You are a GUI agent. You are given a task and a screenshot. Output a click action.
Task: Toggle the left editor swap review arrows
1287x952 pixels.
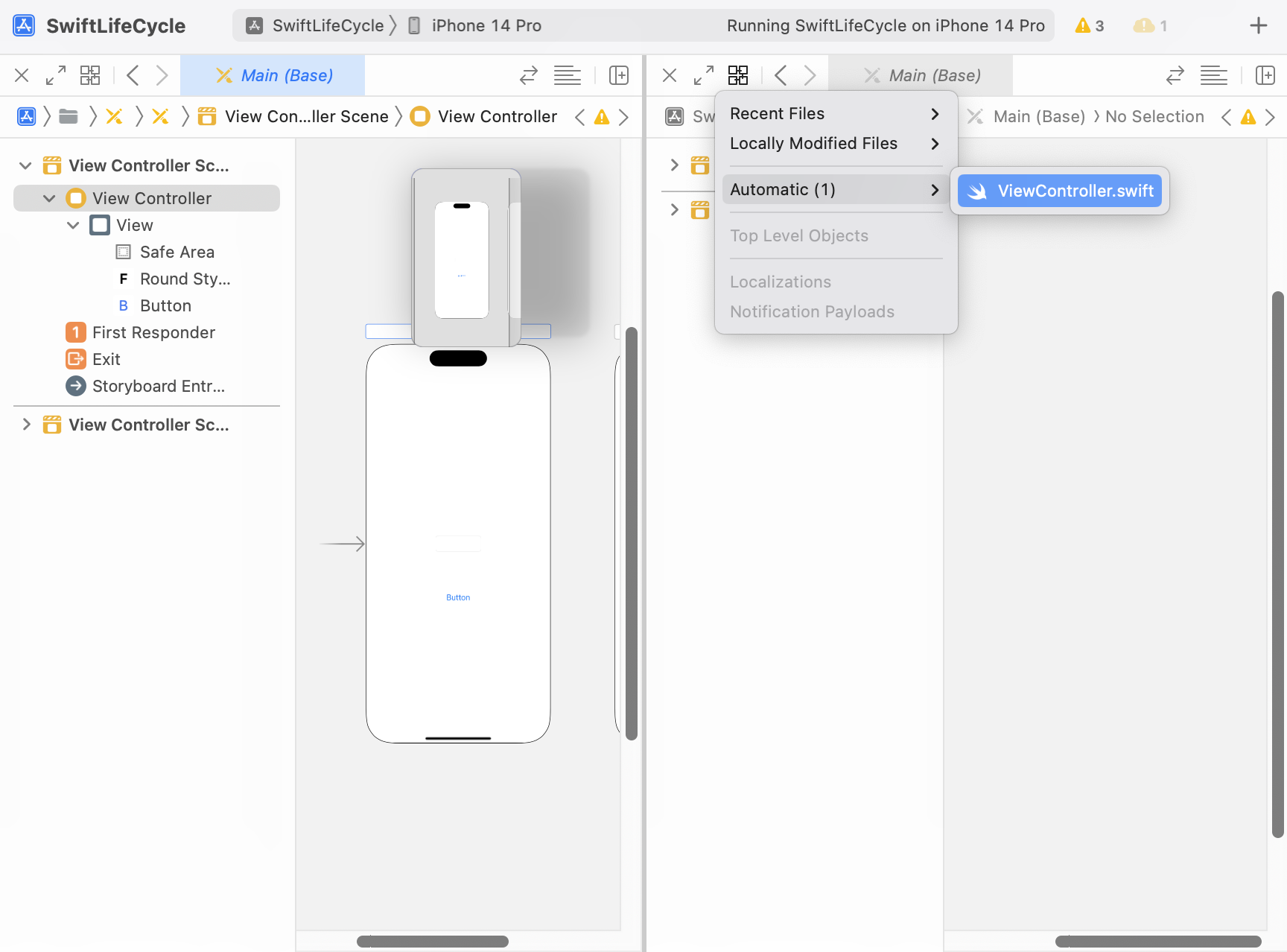(529, 75)
